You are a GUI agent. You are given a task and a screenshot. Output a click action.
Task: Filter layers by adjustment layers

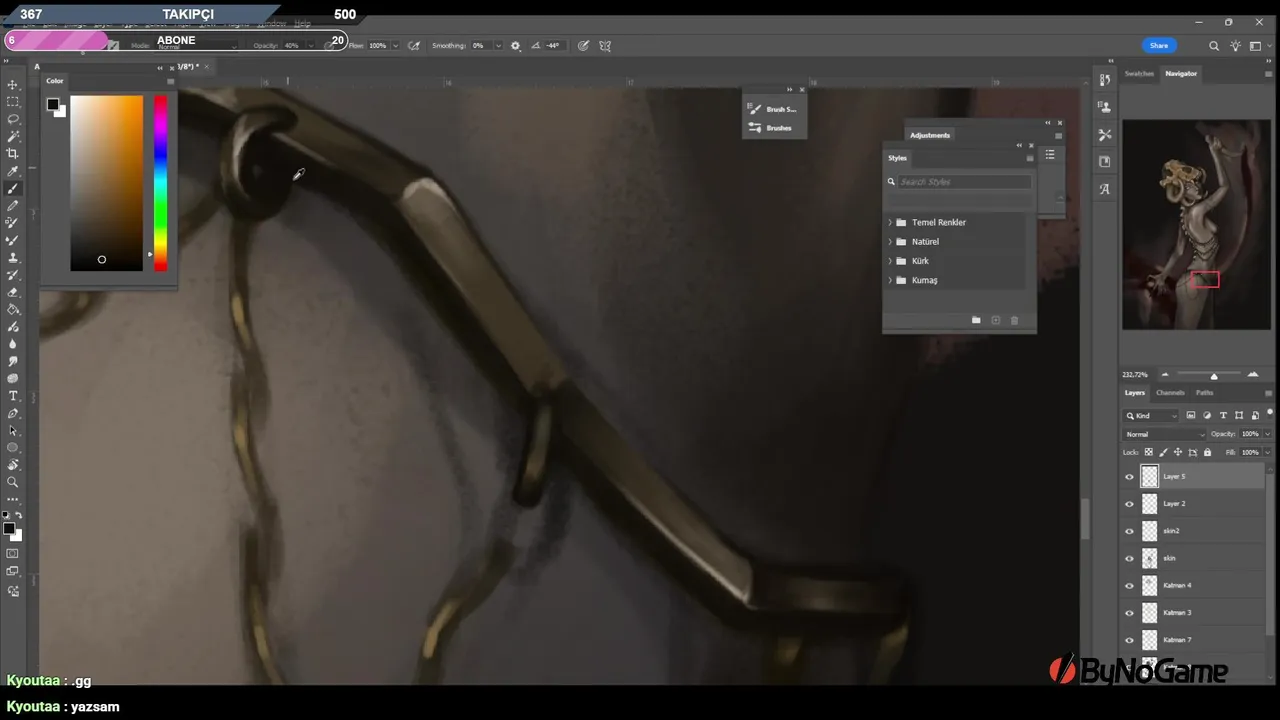pyautogui.click(x=1207, y=415)
